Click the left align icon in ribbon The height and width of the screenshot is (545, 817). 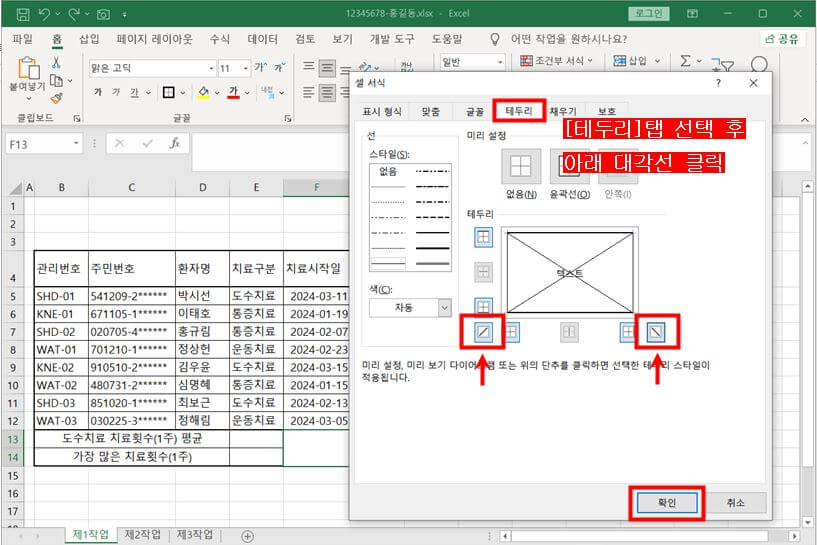point(308,93)
